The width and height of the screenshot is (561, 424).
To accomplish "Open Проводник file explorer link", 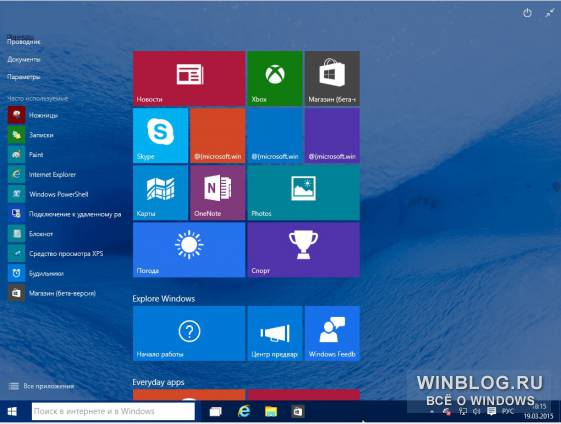I will tap(24, 42).
